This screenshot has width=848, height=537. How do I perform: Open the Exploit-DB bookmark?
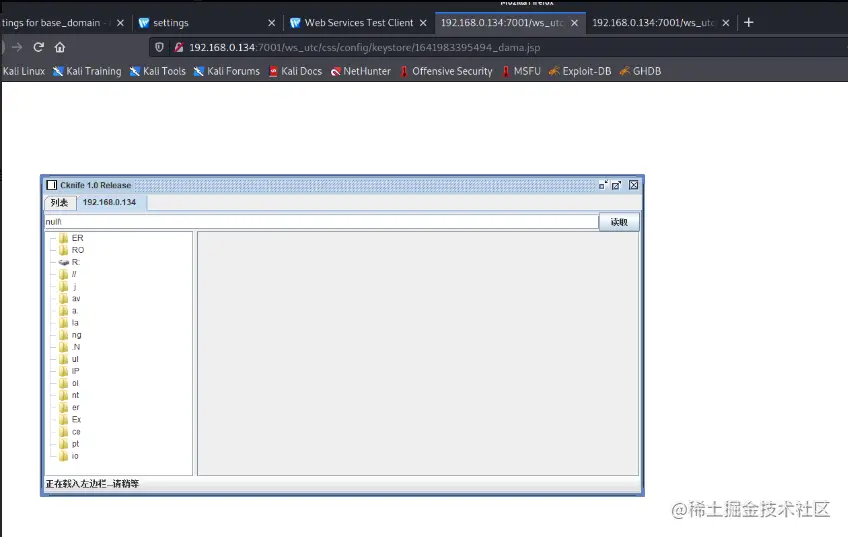pyautogui.click(x=580, y=71)
